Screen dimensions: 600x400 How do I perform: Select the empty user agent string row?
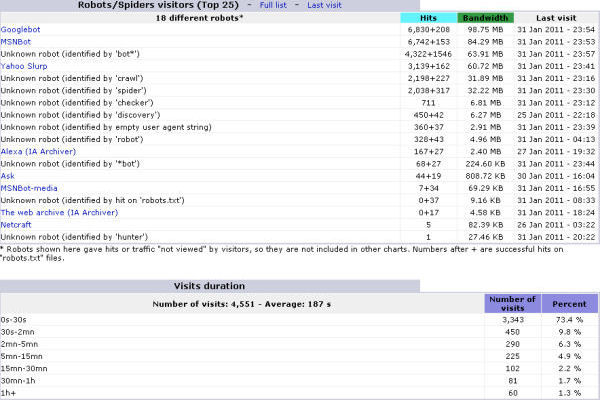(299, 127)
